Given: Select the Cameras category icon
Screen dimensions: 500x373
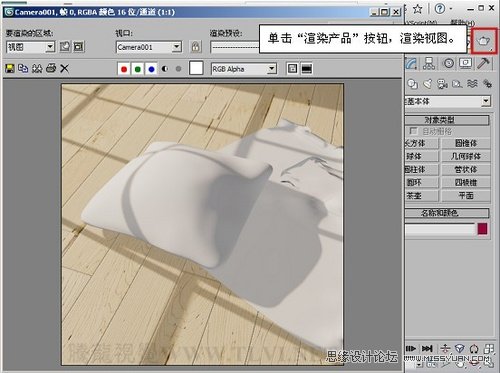Looking at the screenshot, I should coord(442,84).
